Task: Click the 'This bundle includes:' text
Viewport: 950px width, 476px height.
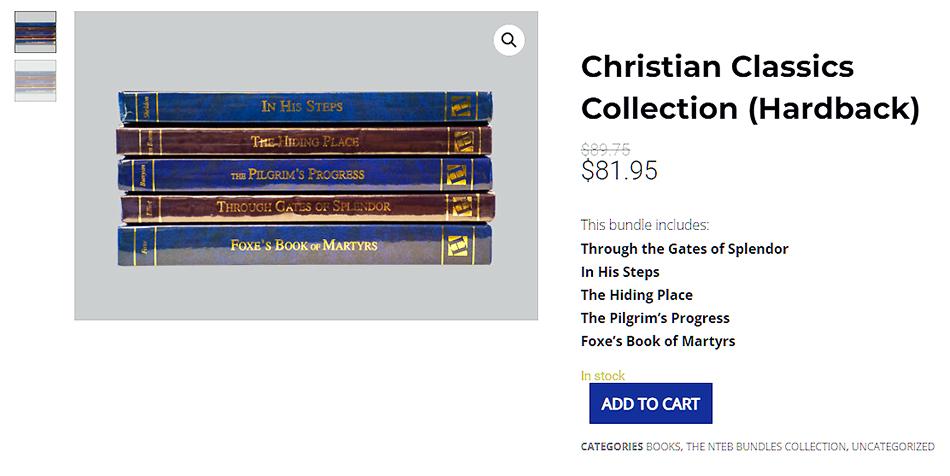Action: pyautogui.click(x=645, y=225)
